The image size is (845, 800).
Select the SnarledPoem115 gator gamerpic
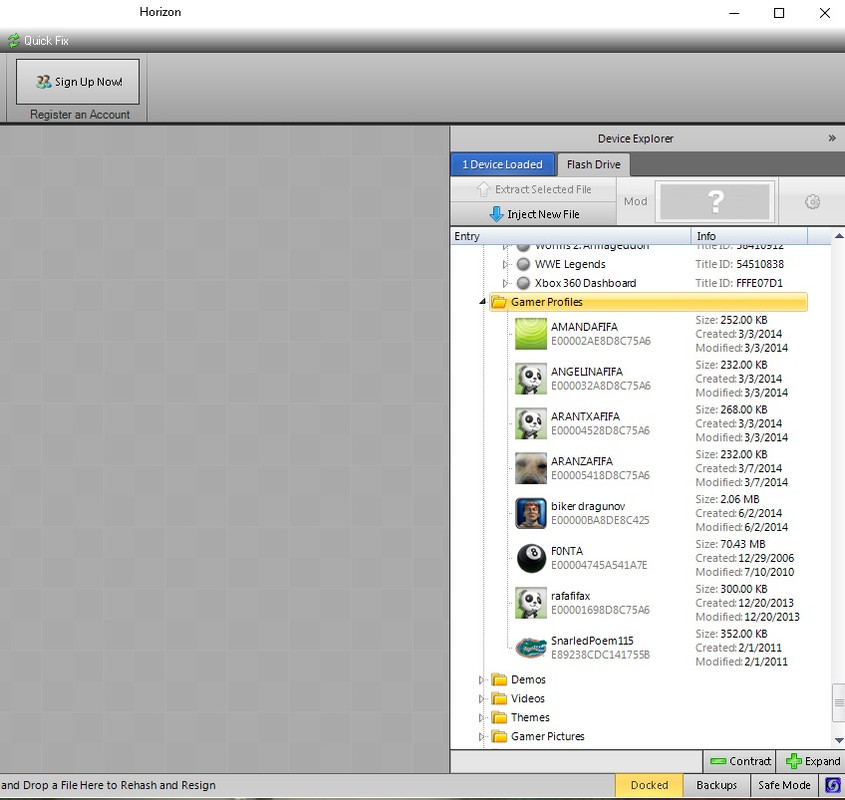531,647
